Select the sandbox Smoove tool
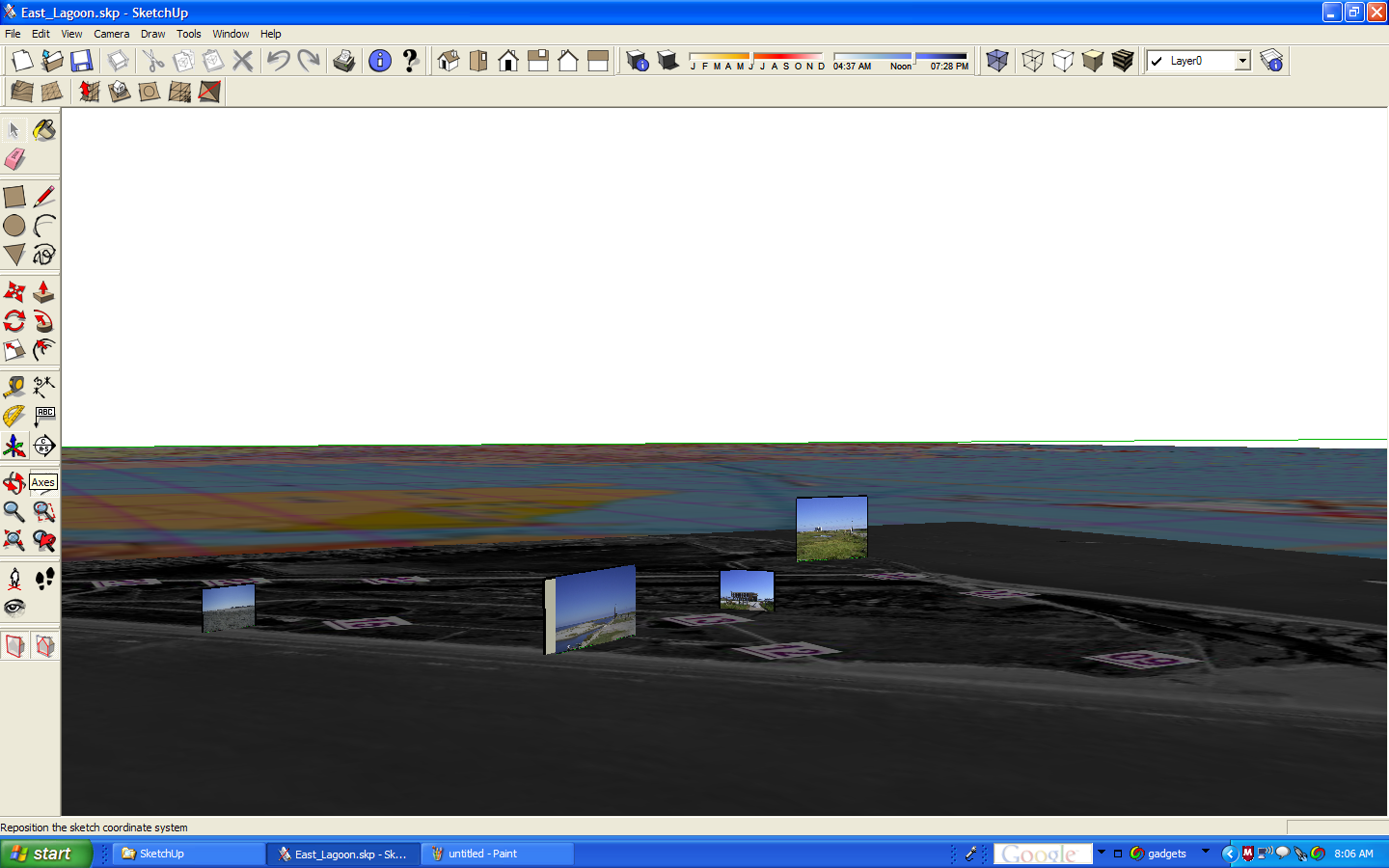Screen dimensions: 1389x868 click(x=89, y=92)
